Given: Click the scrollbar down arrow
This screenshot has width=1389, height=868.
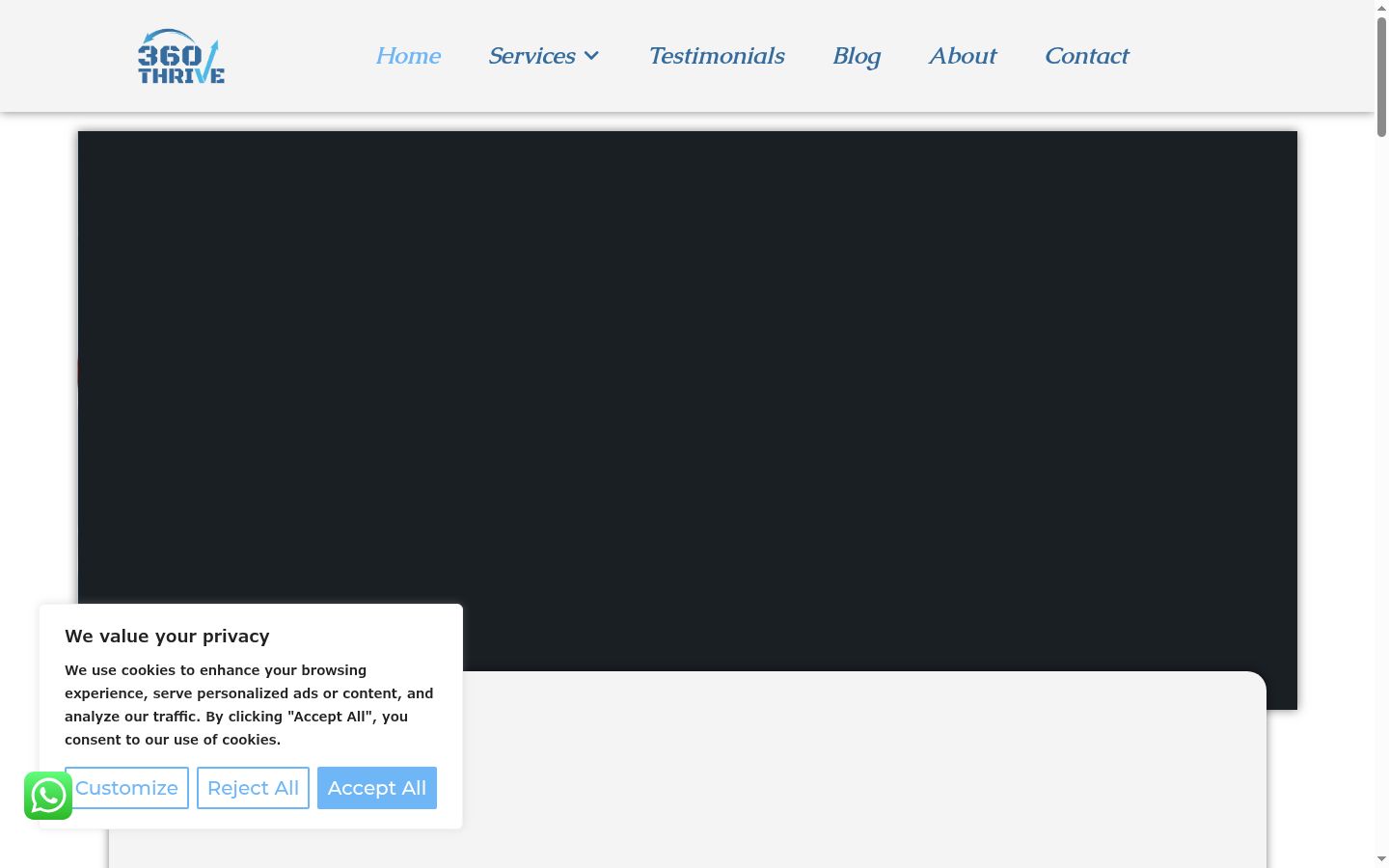Looking at the screenshot, I should pyautogui.click(x=1381, y=859).
